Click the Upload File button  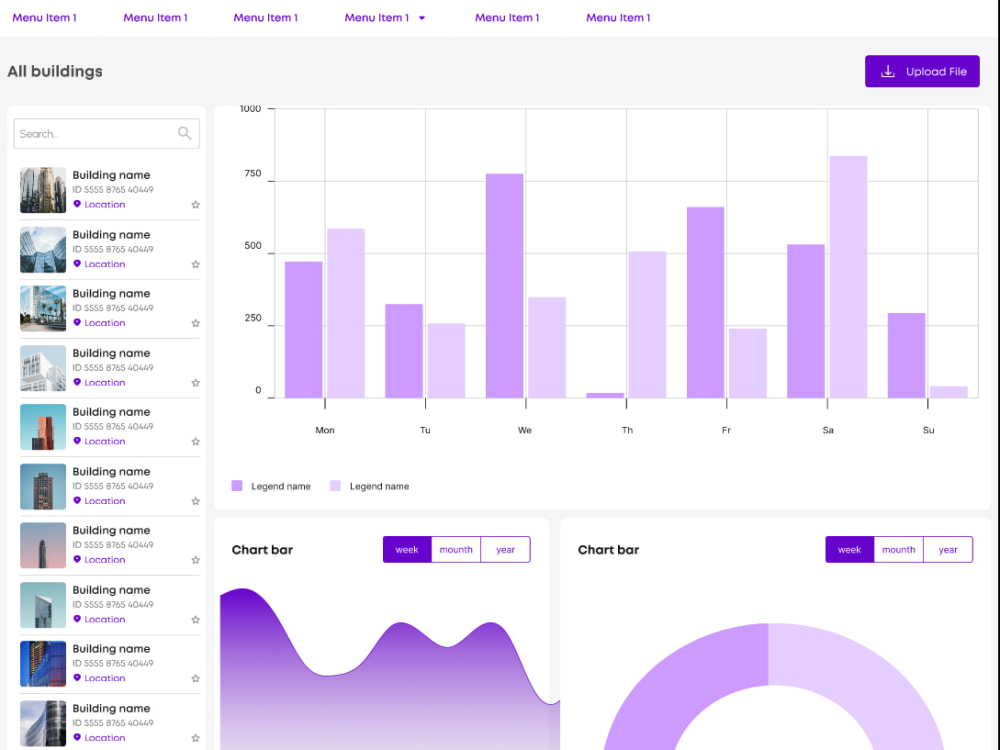922,71
